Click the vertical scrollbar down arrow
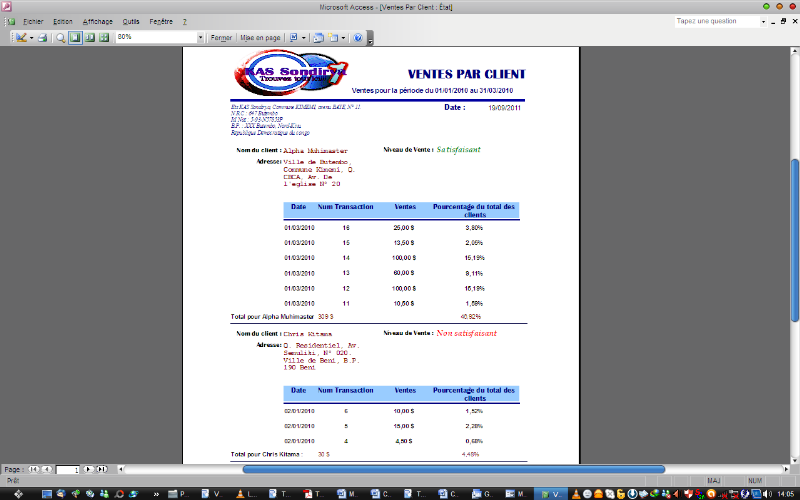This screenshot has width=800, height=500. (x=794, y=459)
